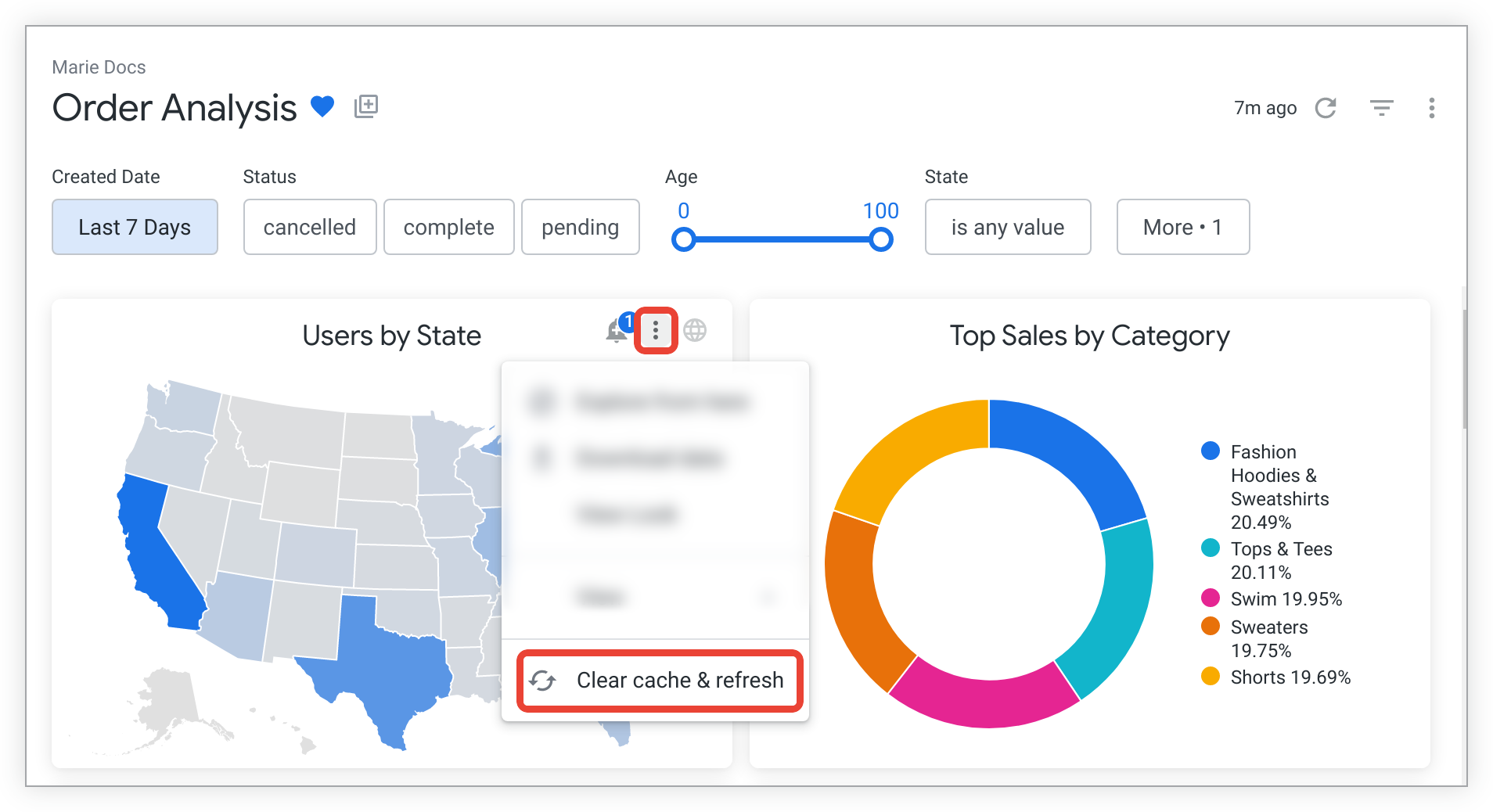Open the dashboard filters icon
1493x812 pixels.
click(x=1381, y=108)
